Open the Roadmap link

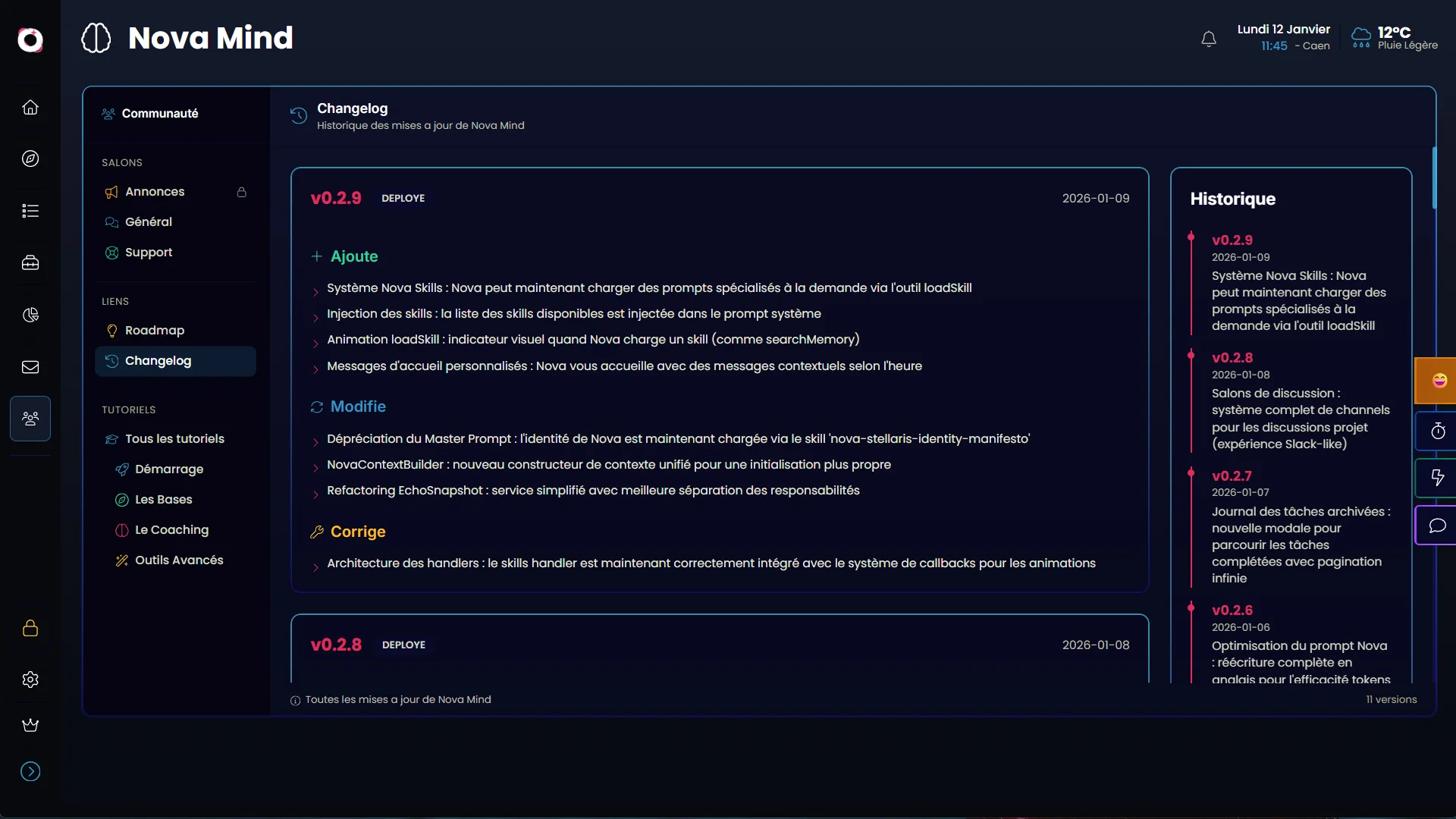coord(155,331)
